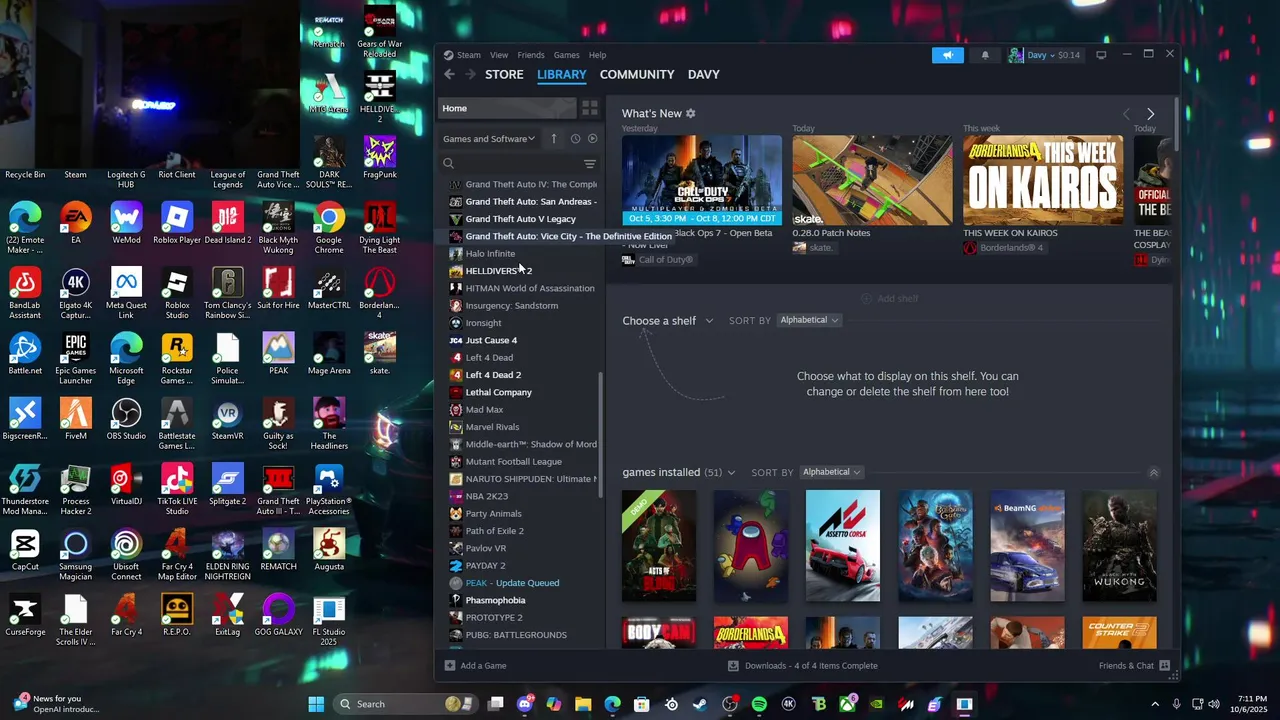Screen dimensions: 1280x720
Task: Show next What's New items arrow
Action: pos(1150,114)
